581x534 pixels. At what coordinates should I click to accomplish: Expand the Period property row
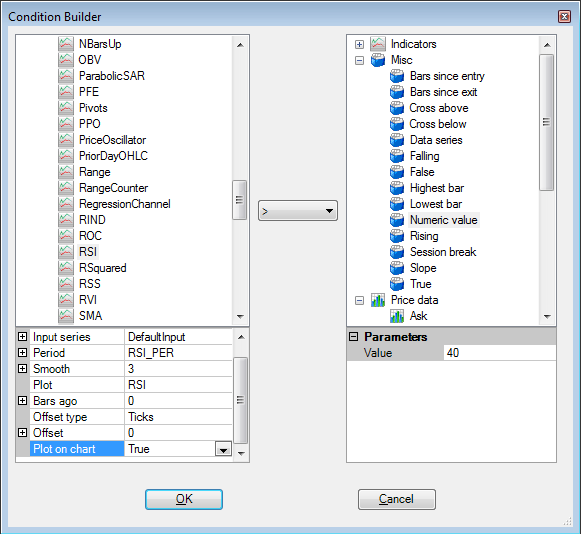[x=23, y=352]
